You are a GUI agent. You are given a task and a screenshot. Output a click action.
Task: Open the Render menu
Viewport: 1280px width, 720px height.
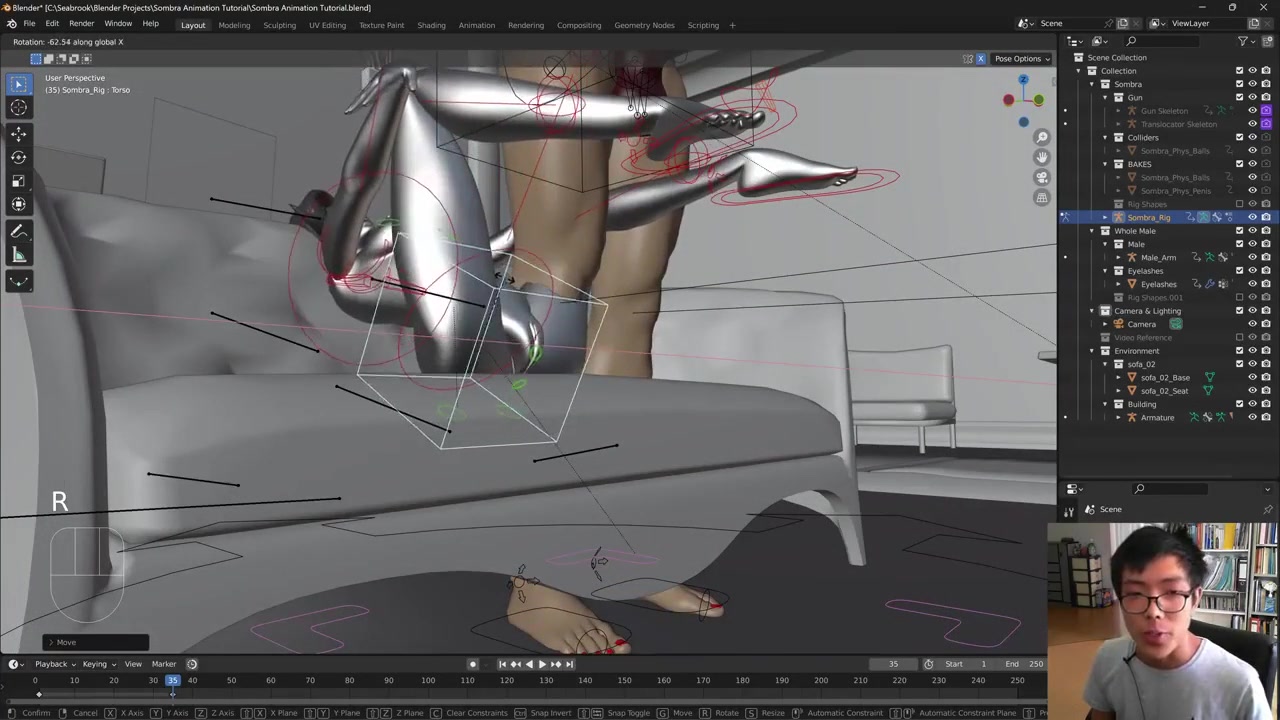click(81, 23)
